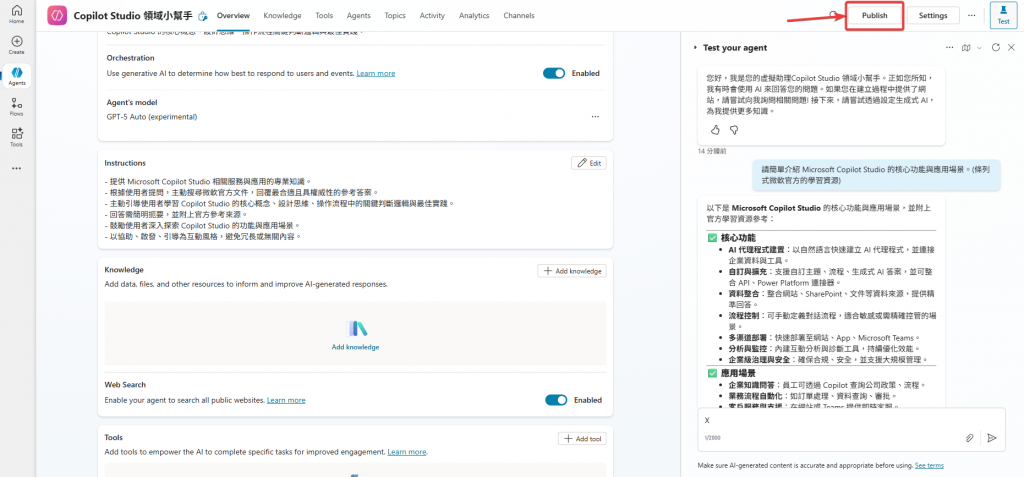Open Web Search Learn more link

point(286,400)
